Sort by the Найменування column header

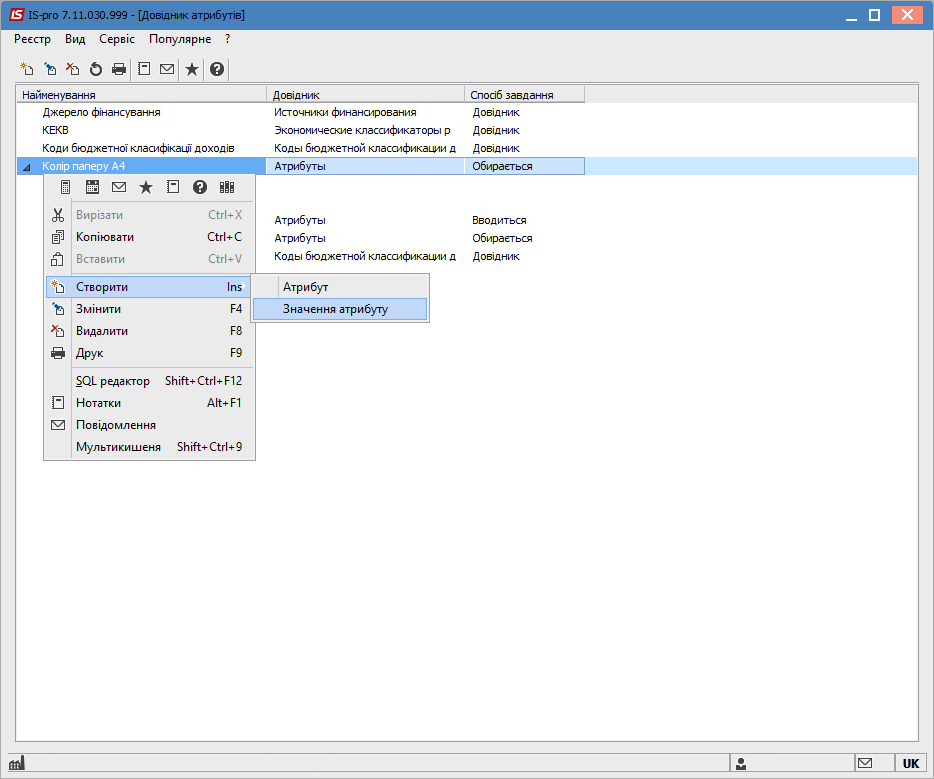point(142,95)
